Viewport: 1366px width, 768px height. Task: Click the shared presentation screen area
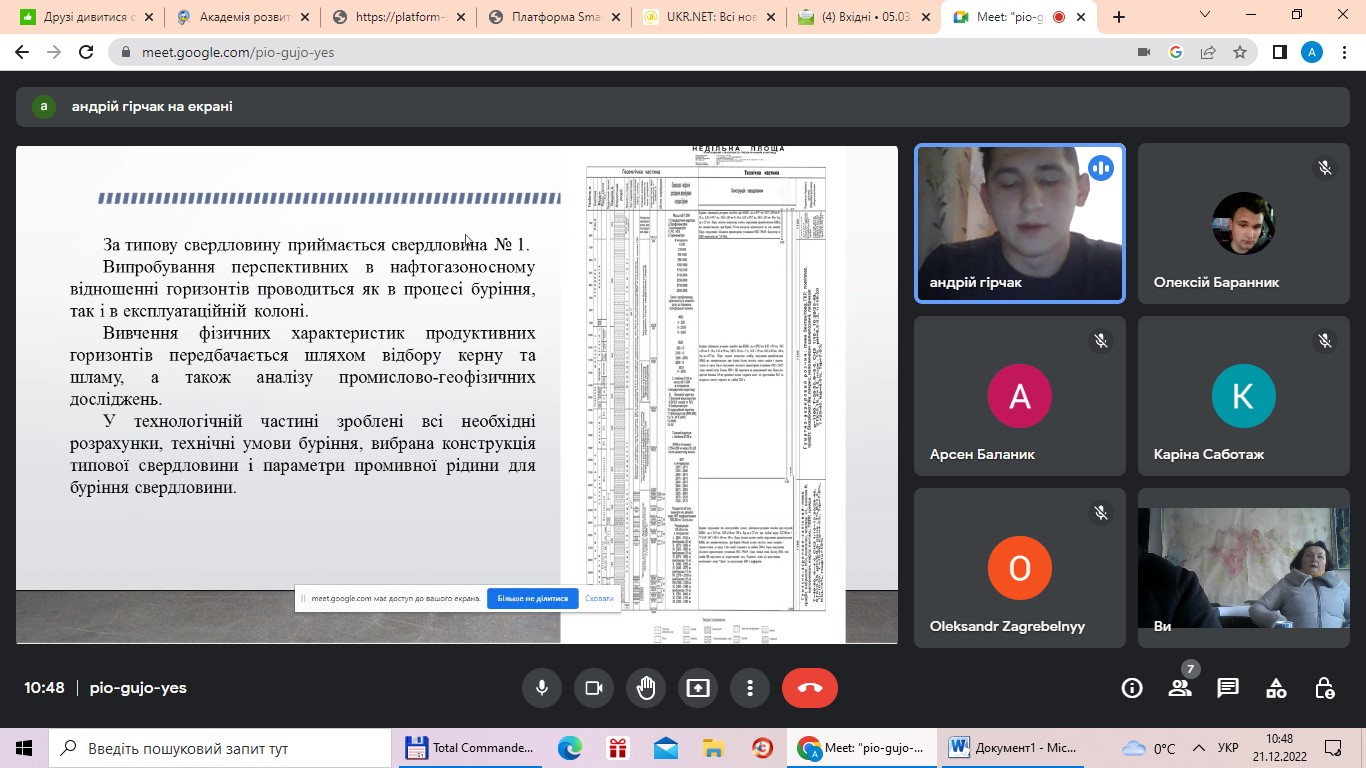click(x=456, y=395)
